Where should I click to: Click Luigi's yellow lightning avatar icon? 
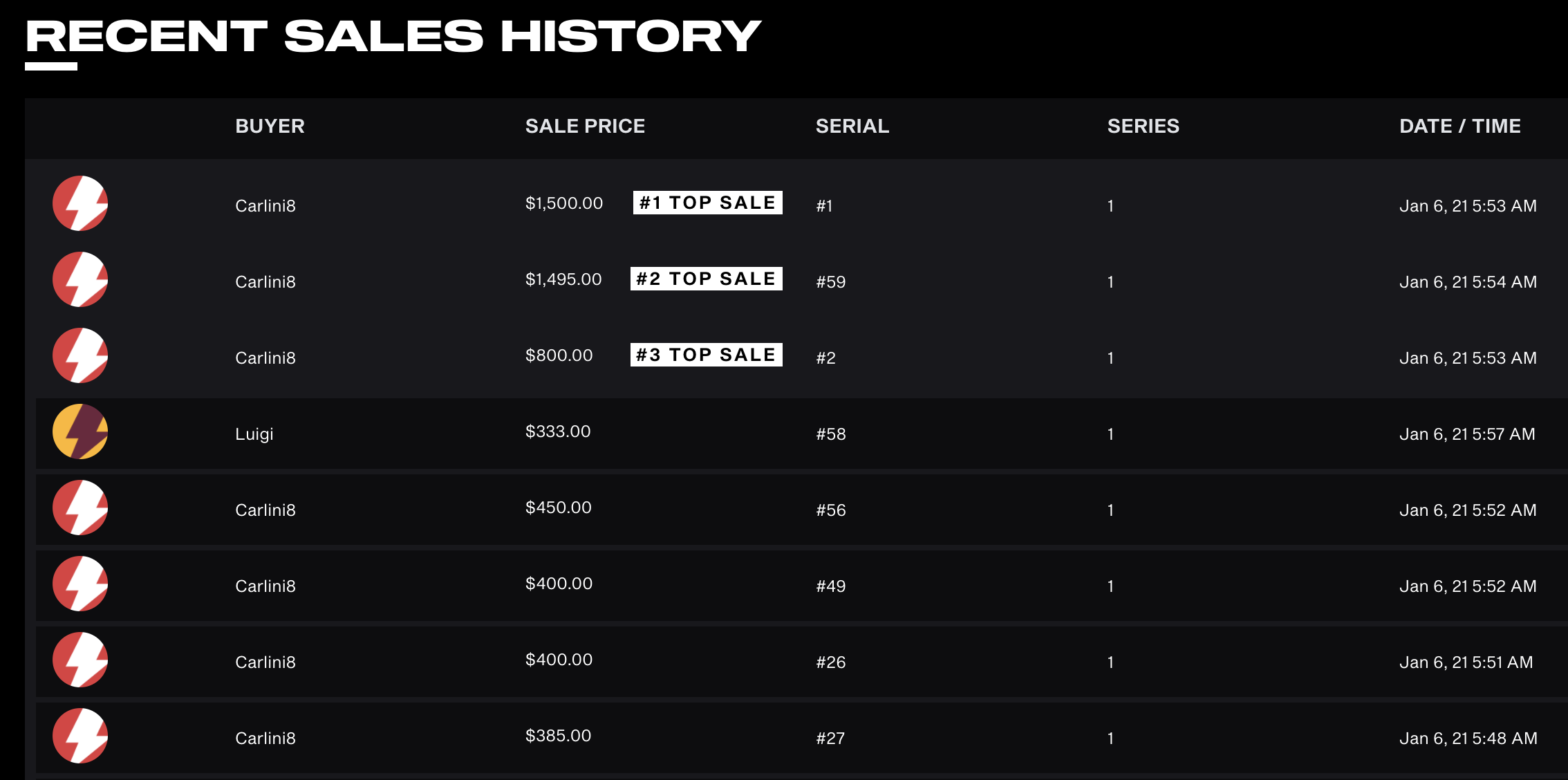click(80, 431)
